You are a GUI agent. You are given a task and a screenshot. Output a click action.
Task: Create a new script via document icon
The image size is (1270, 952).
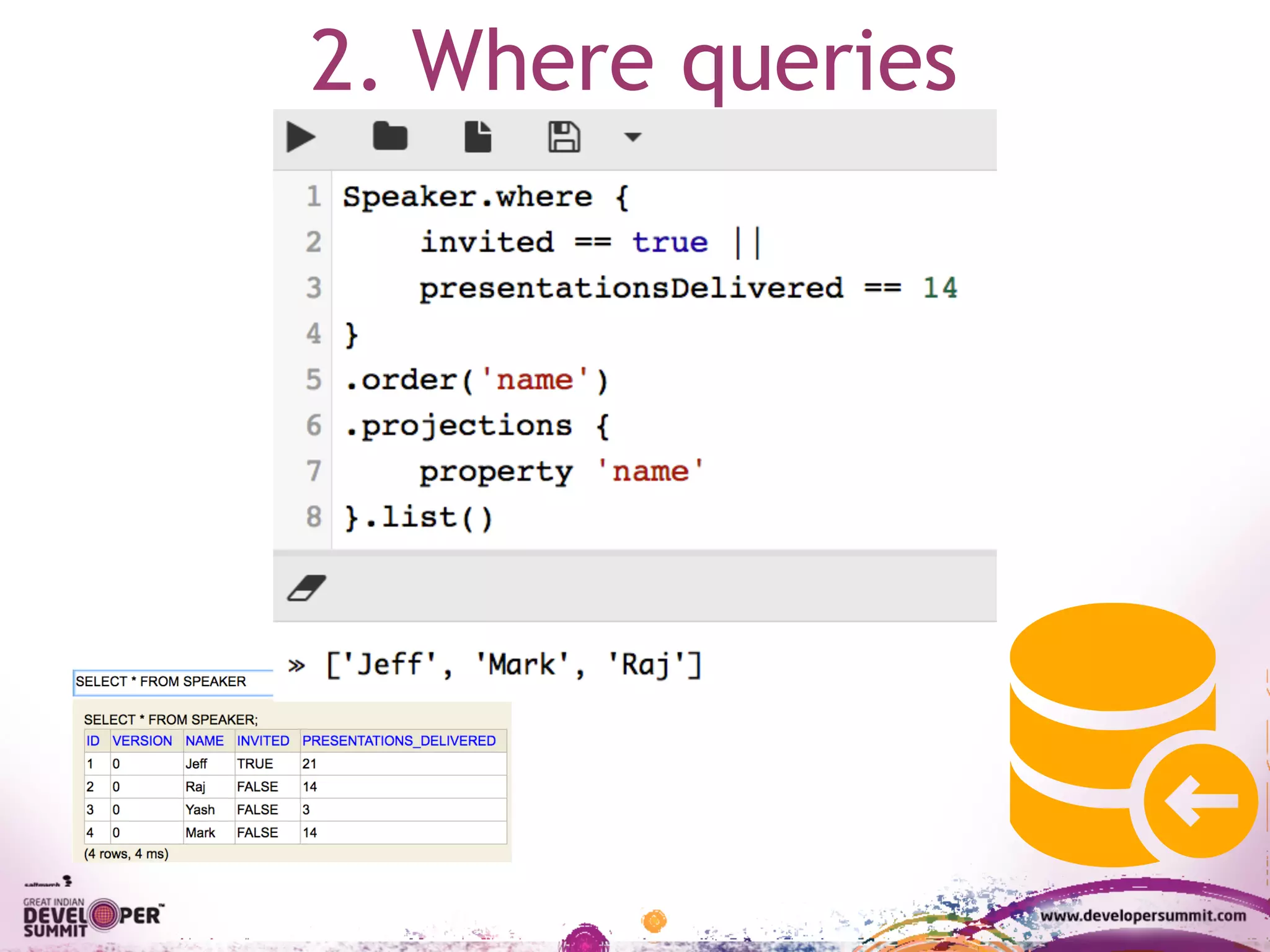click(x=478, y=136)
